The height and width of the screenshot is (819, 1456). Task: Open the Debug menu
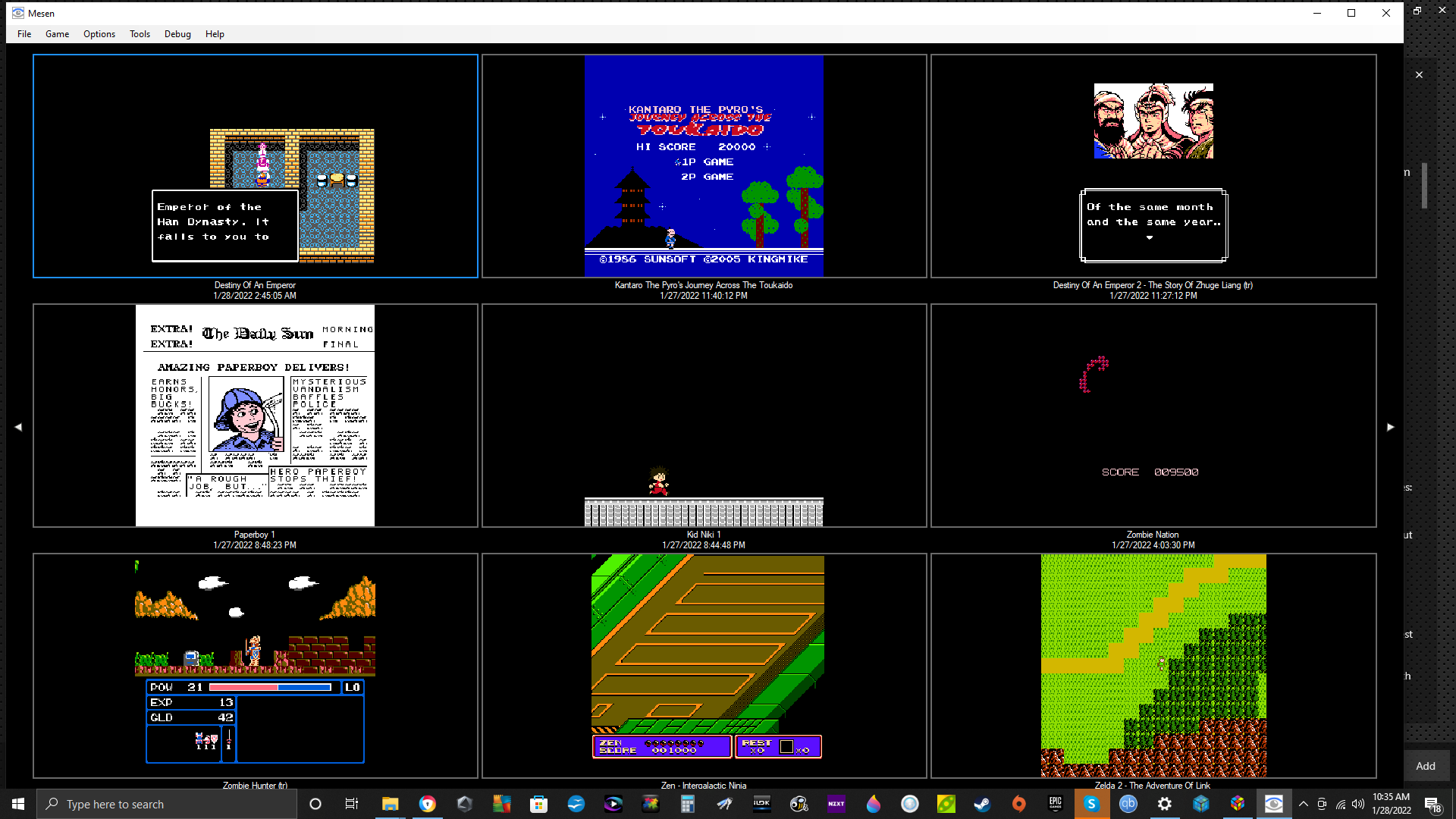tap(177, 34)
